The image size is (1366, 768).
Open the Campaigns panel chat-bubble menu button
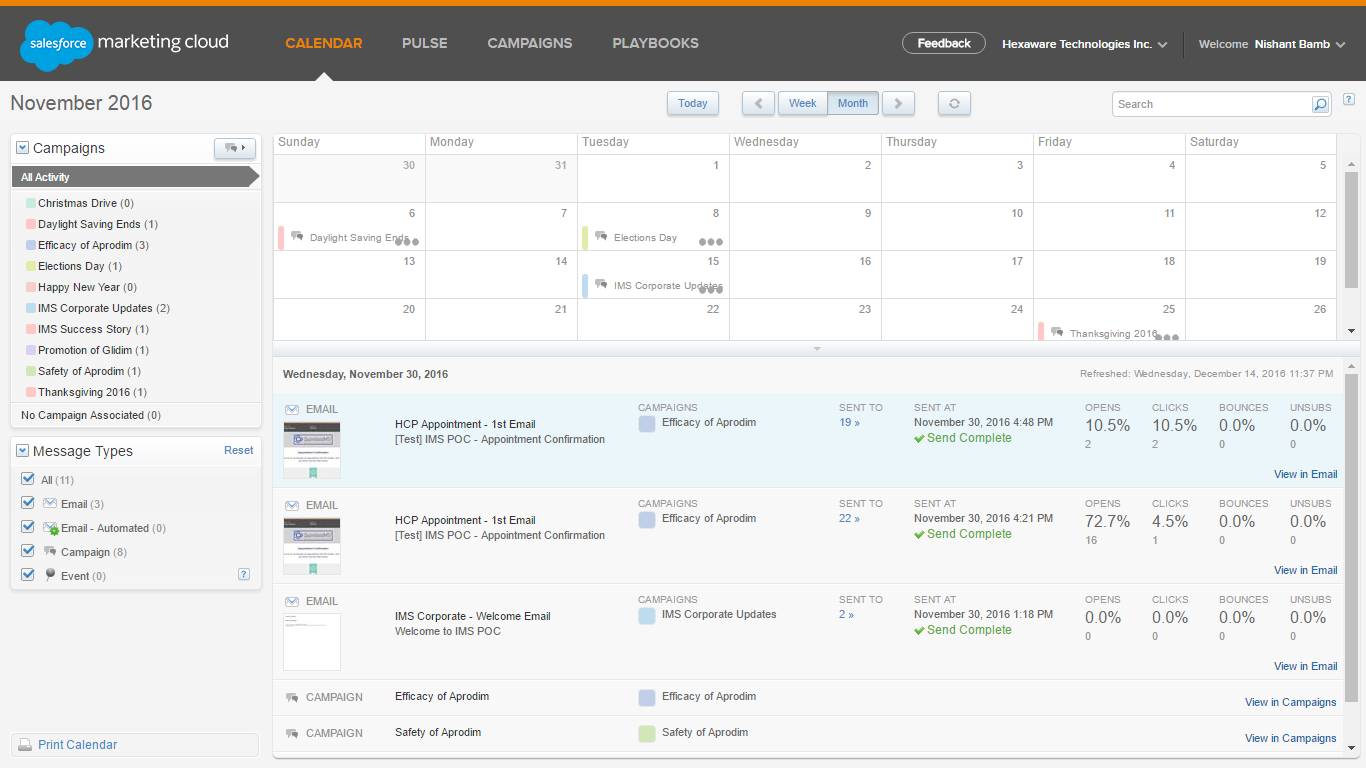point(235,148)
